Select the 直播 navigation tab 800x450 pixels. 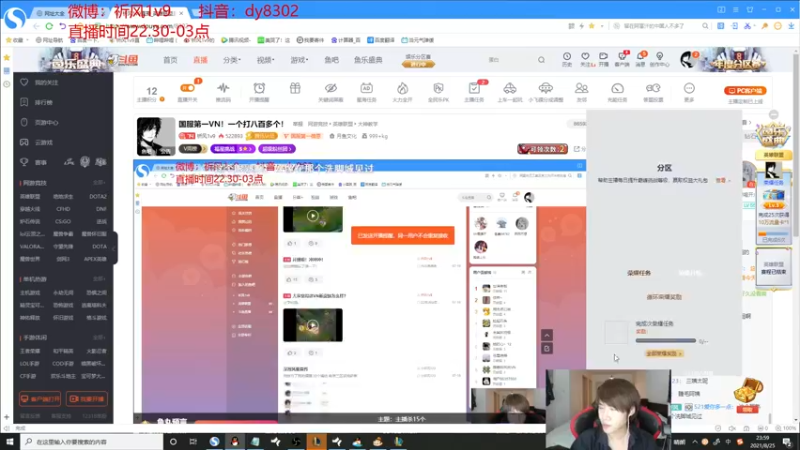(x=200, y=60)
